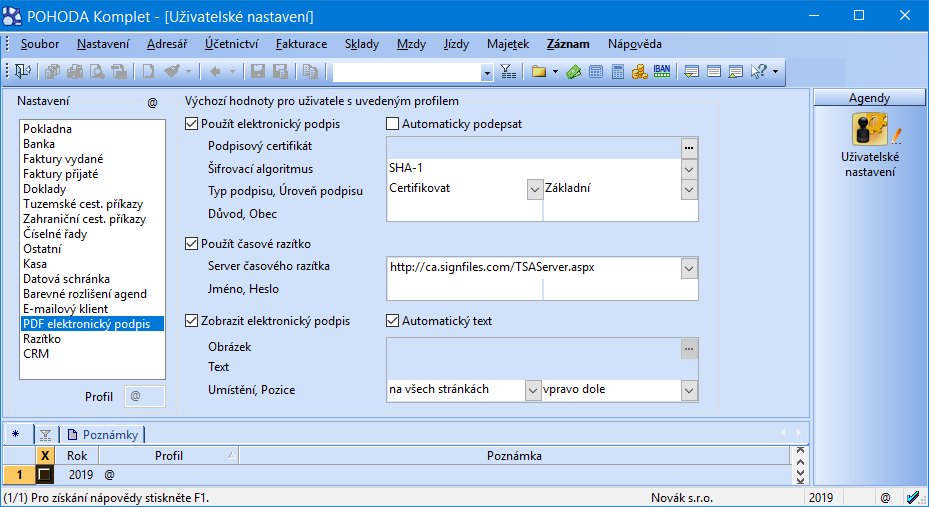Click the Rok column header

pos(76,455)
